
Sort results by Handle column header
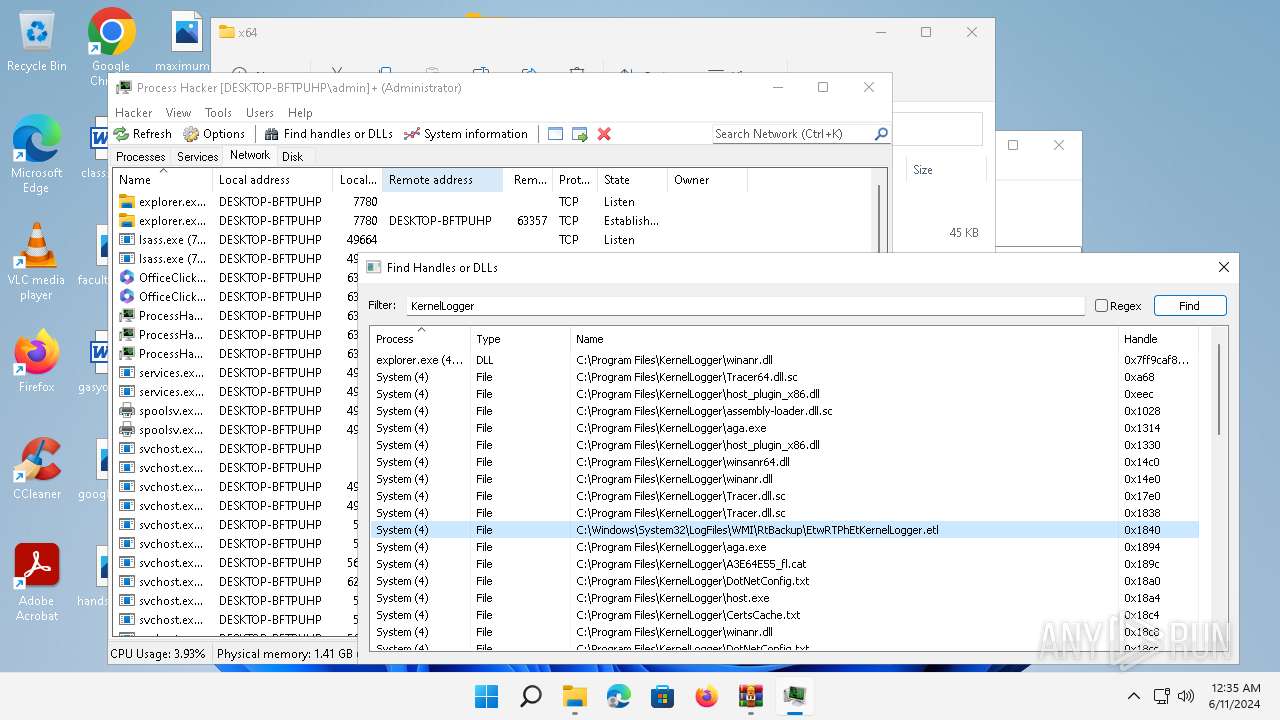pos(1157,339)
